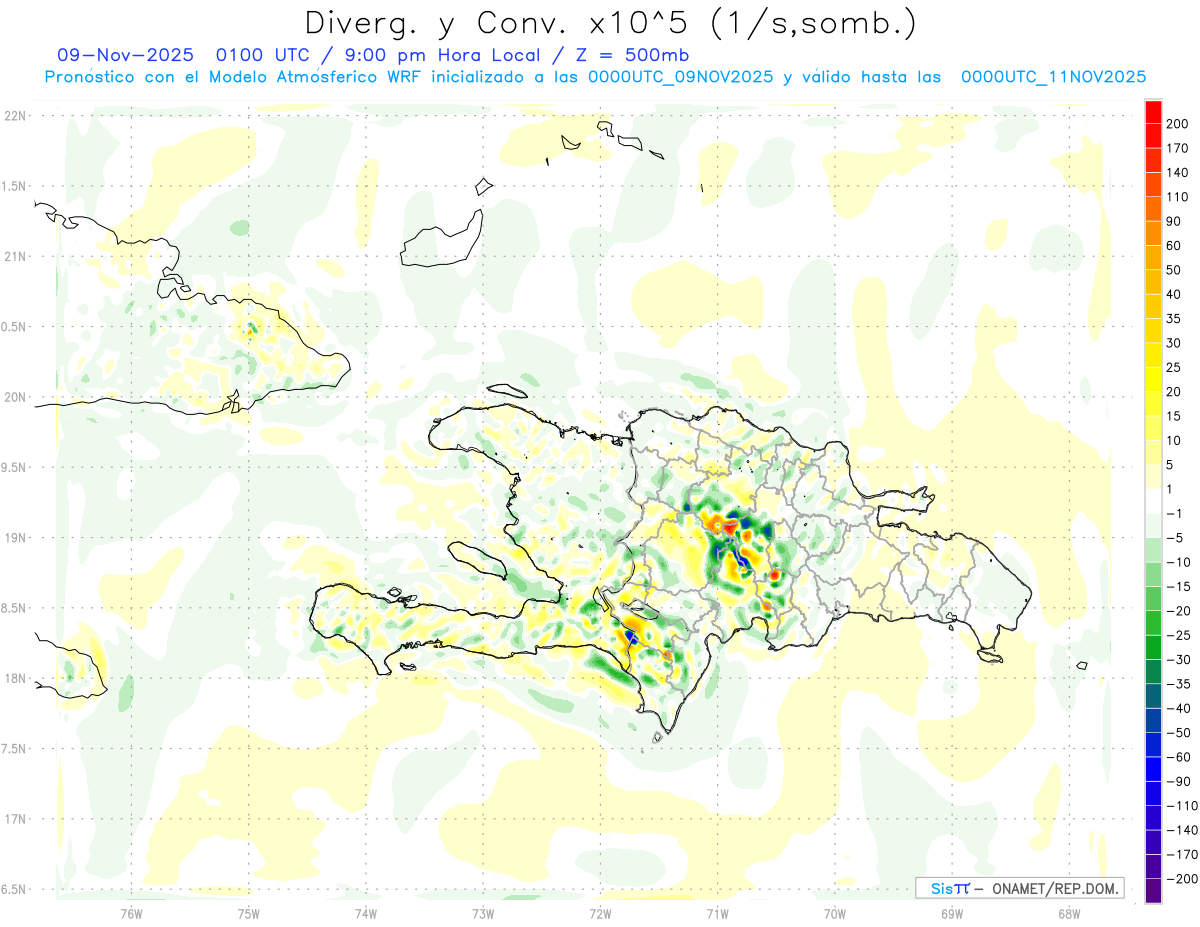Click the -200 value on the color scale
This screenshot has height=927, width=1200.
click(1180, 879)
